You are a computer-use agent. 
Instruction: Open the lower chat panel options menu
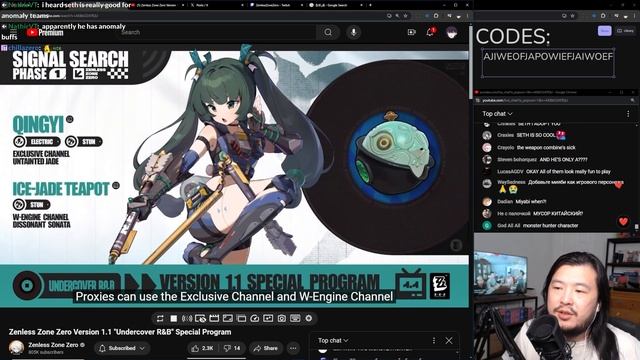tap(434, 340)
